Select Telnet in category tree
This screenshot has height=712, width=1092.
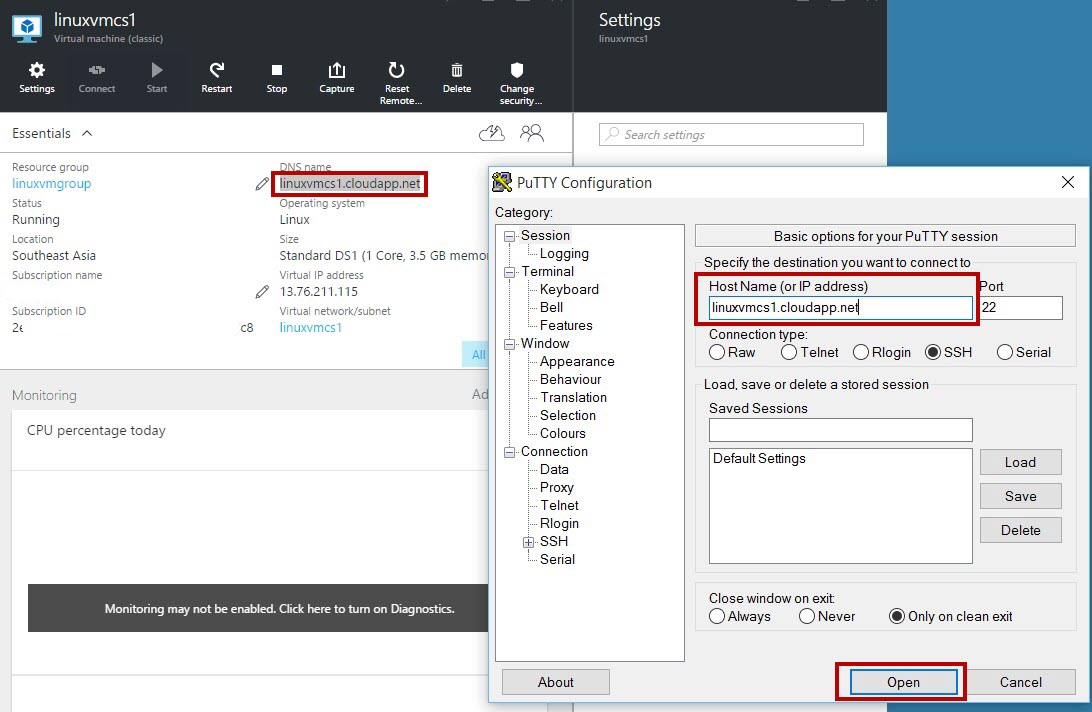(559, 505)
